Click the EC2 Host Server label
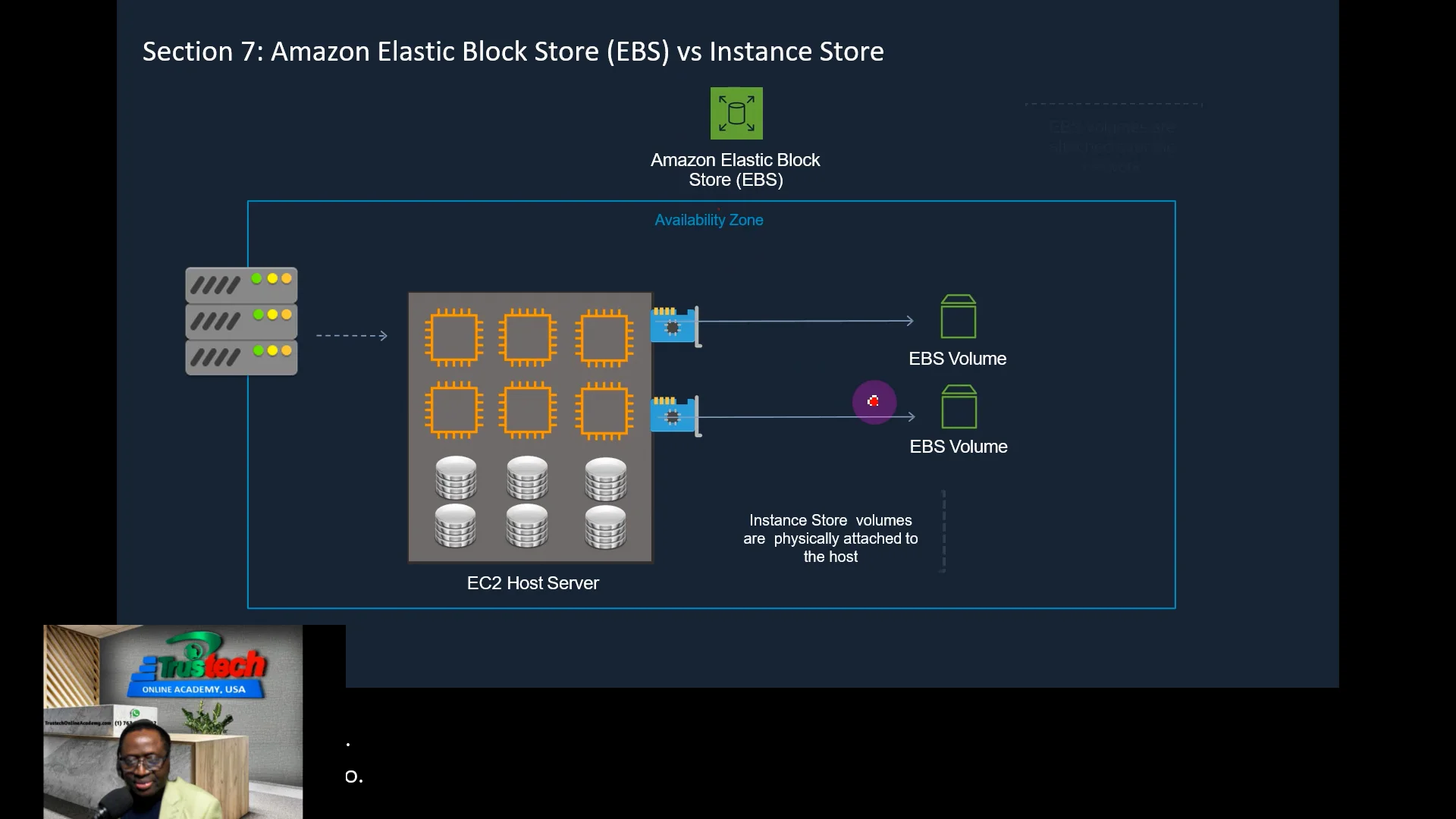This screenshot has width=1456, height=819. pyautogui.click(x=532, y=582)
